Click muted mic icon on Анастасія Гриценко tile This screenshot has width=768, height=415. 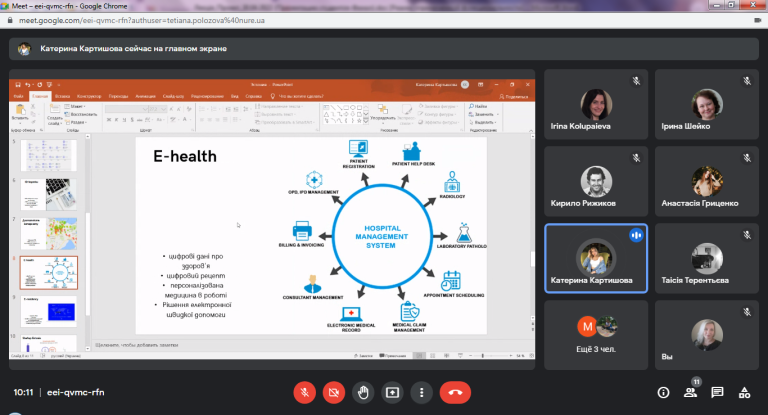click(747, 158)
